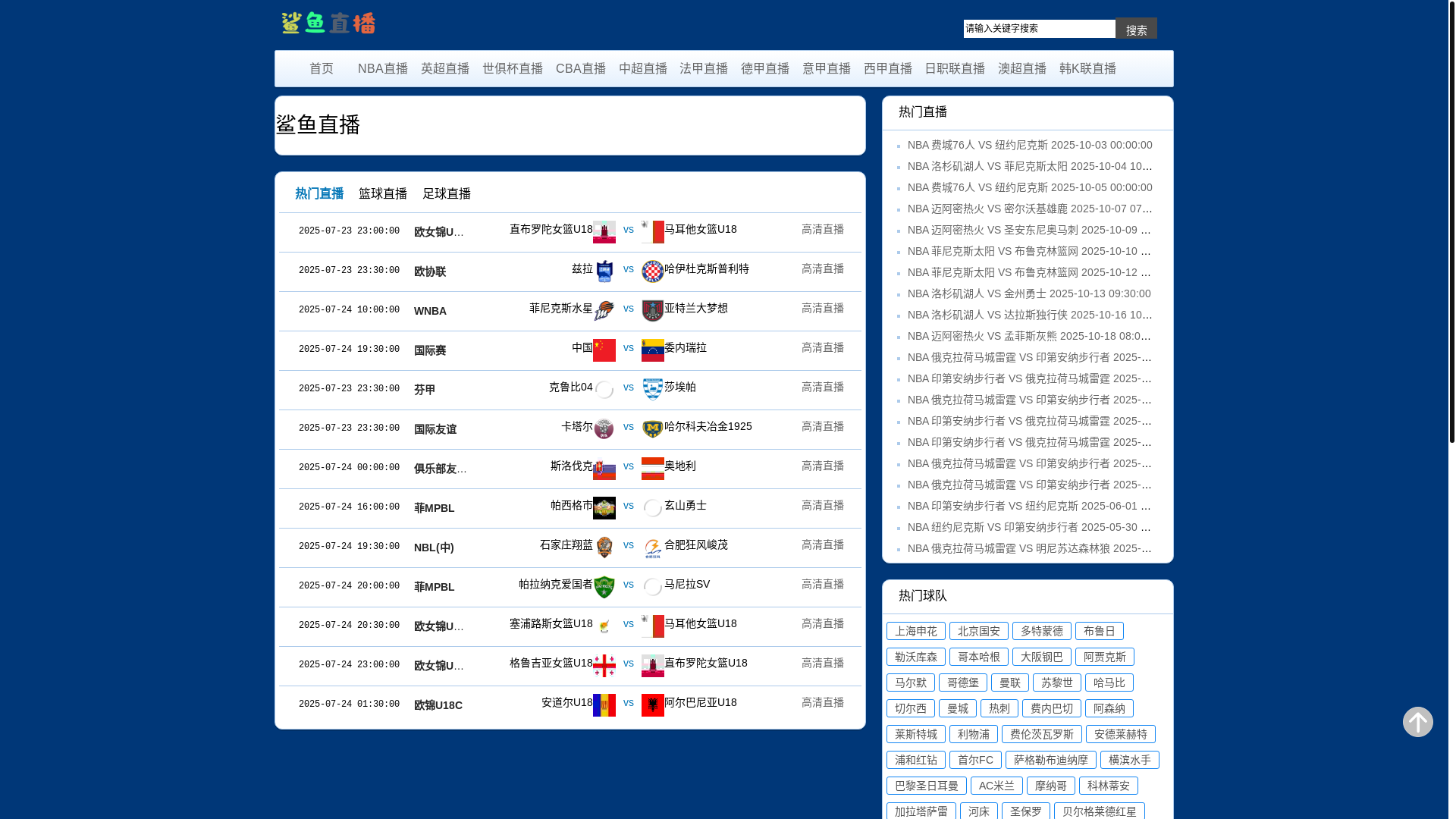Click the 哈伊杜克斯普利特 club crest
Viewport: 1456px width, 819px height.
tap(652, 271)
